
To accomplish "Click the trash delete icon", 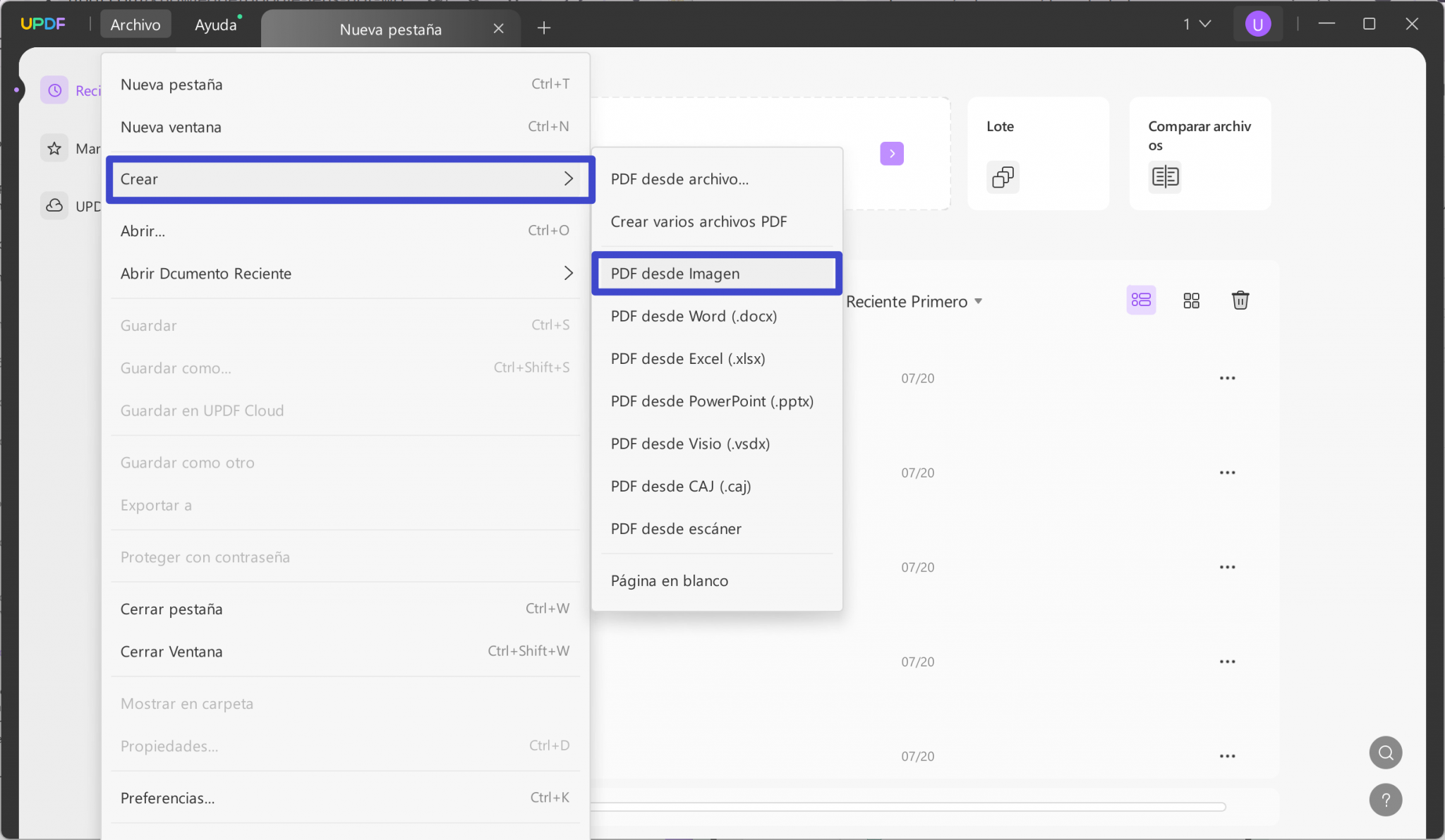I will click(1240, 300).
